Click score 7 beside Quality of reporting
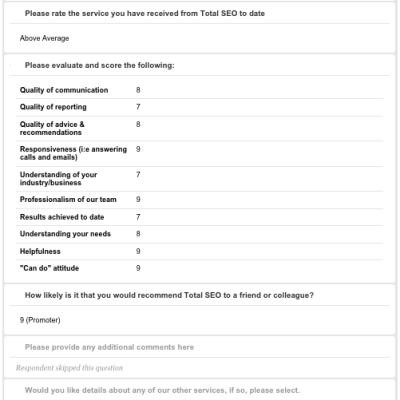 click(138, 107)
